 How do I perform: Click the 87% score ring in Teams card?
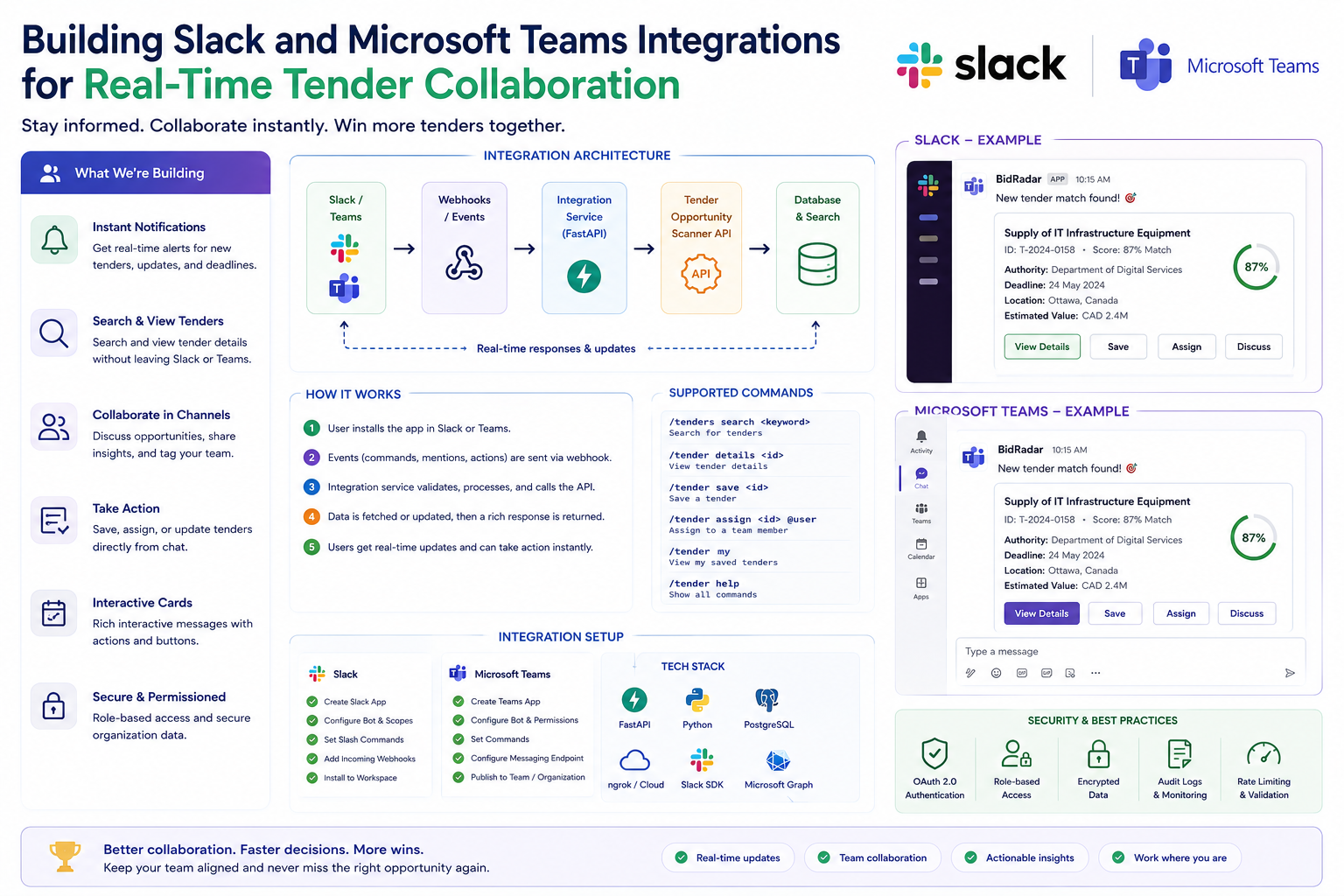tap(1254, 538)
